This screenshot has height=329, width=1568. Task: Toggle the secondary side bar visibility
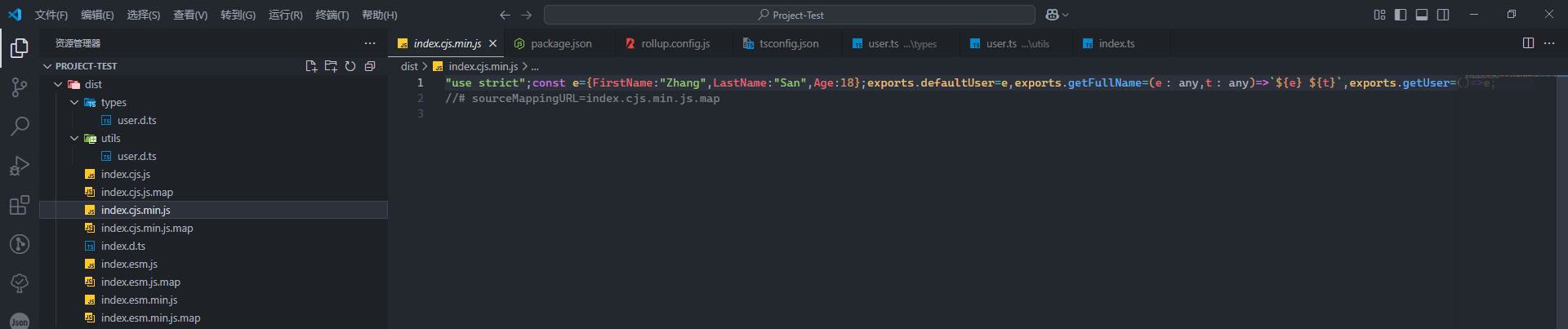[1443, 15]
